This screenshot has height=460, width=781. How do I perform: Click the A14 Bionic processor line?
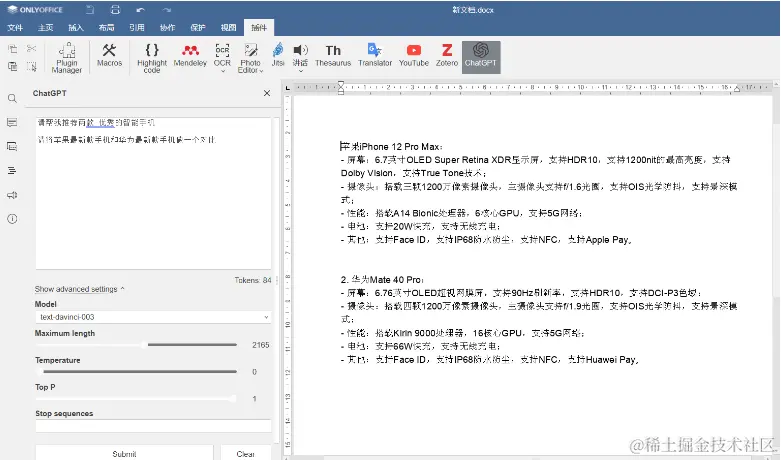[462, 213]
